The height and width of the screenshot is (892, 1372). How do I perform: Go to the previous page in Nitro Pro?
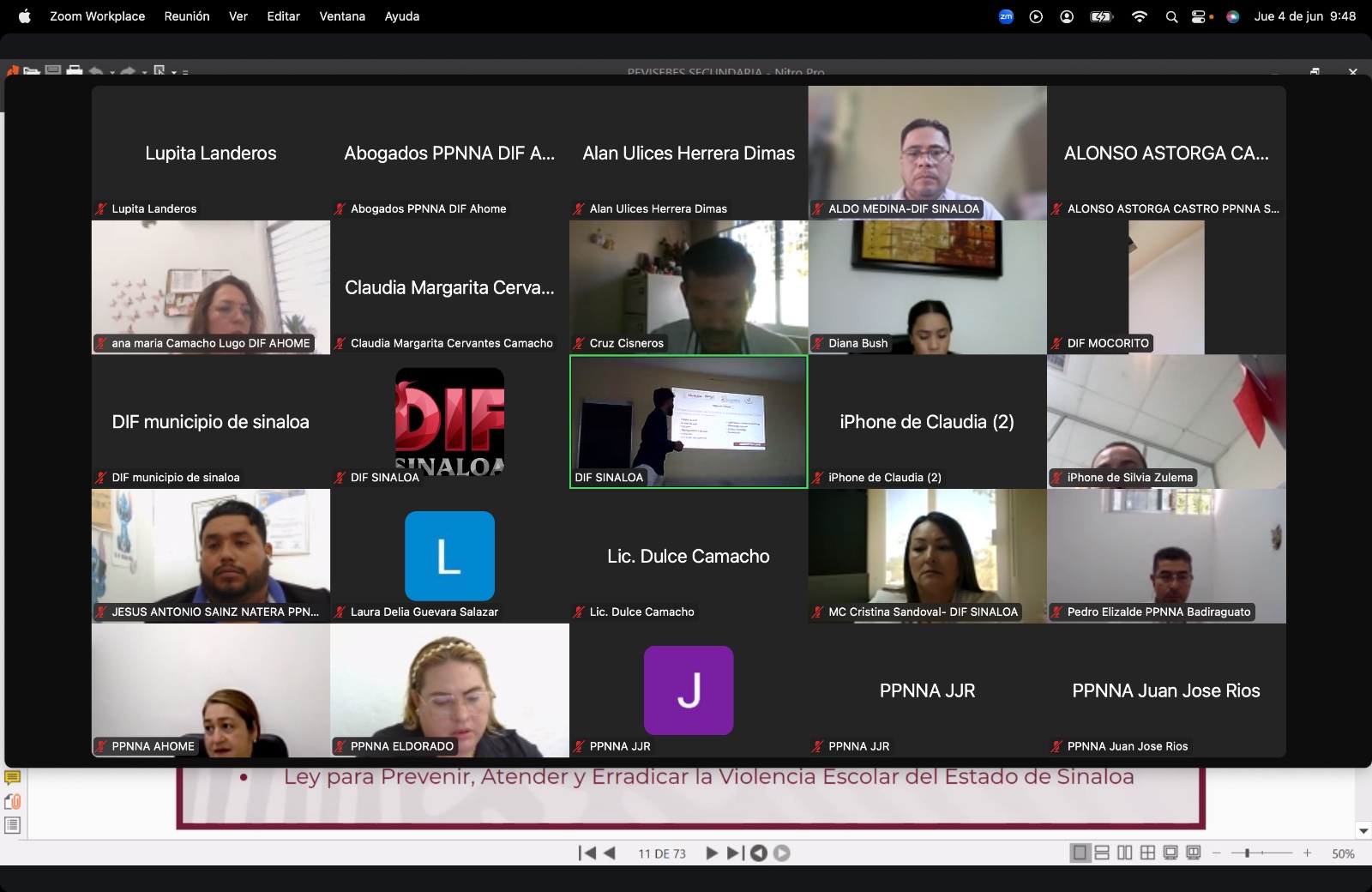coord(610,853)
